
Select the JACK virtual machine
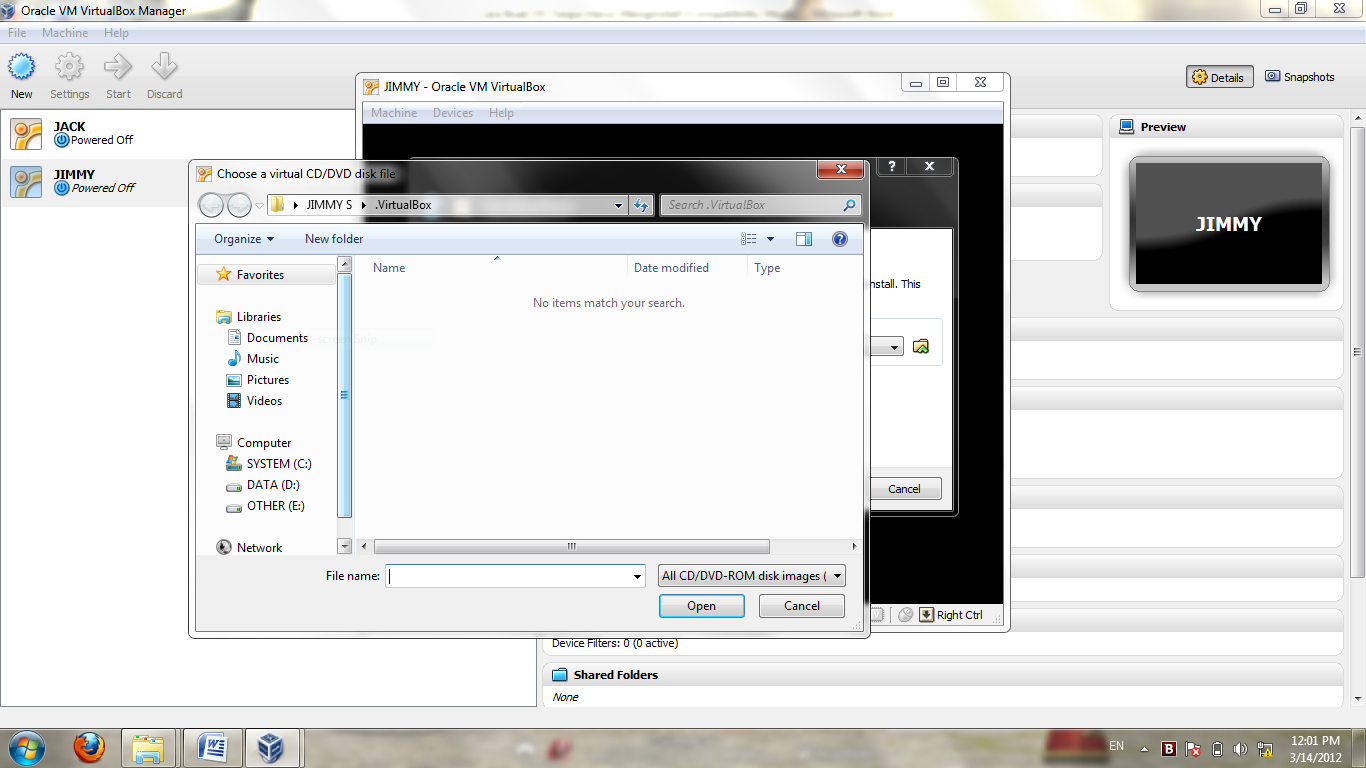(270, 134)
